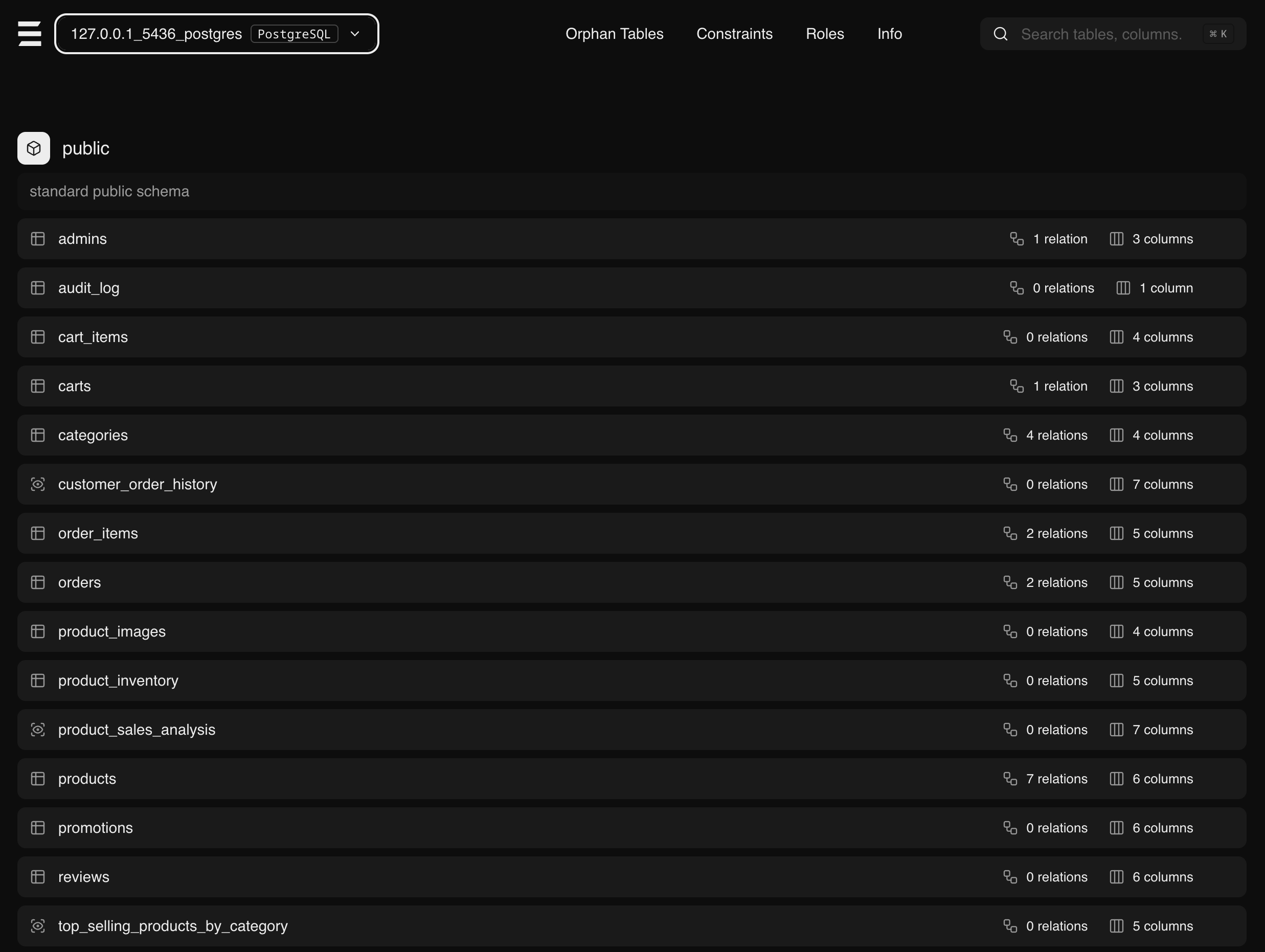The height and width of the screenshot is (952, 1265).
Task: Click the view icon beside product_sales_analysis
Action: (38, 730)
